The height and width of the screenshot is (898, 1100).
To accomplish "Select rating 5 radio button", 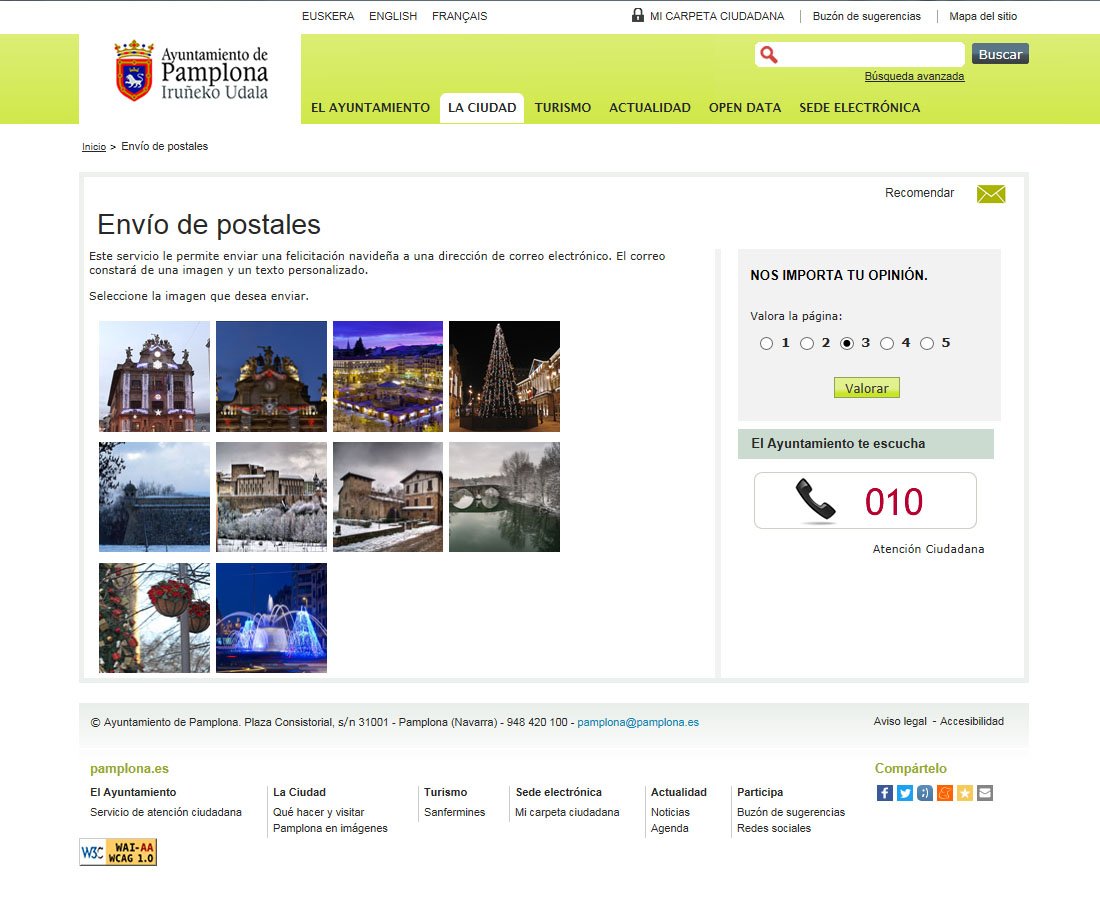I will tap(926, 344).
